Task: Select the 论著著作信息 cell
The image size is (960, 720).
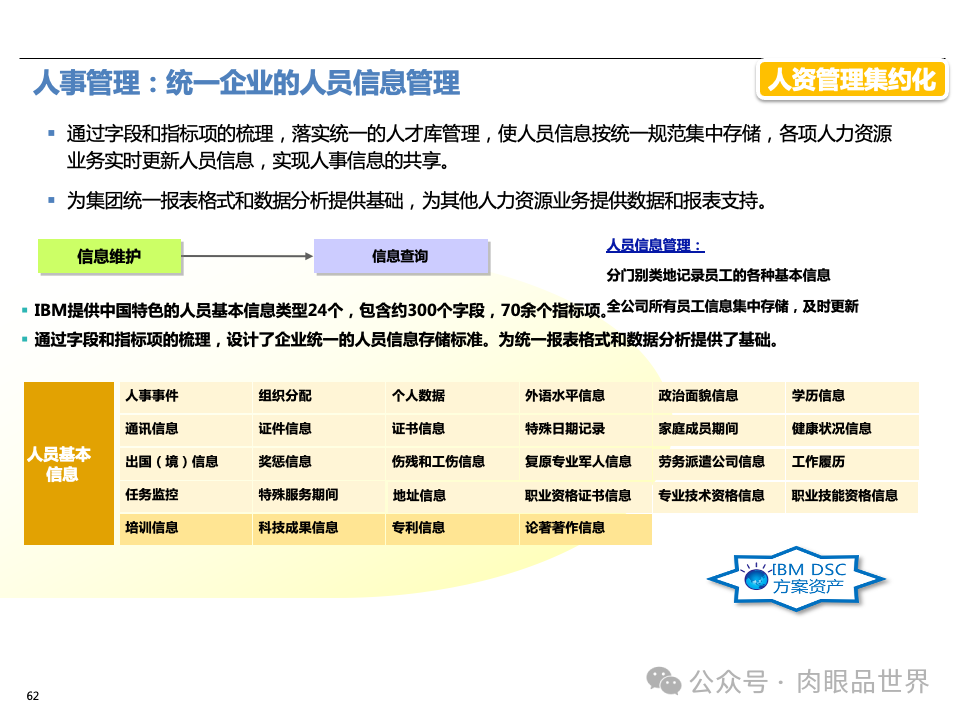Action: pos(585,529)
